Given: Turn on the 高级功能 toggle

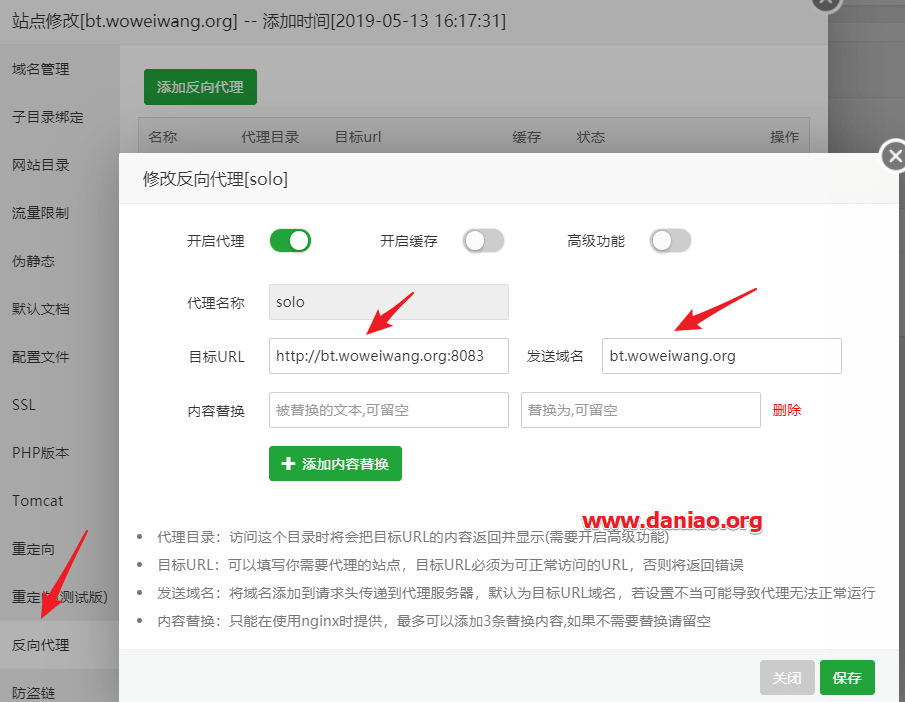Looking at the screenshot, I should (670, 240).
